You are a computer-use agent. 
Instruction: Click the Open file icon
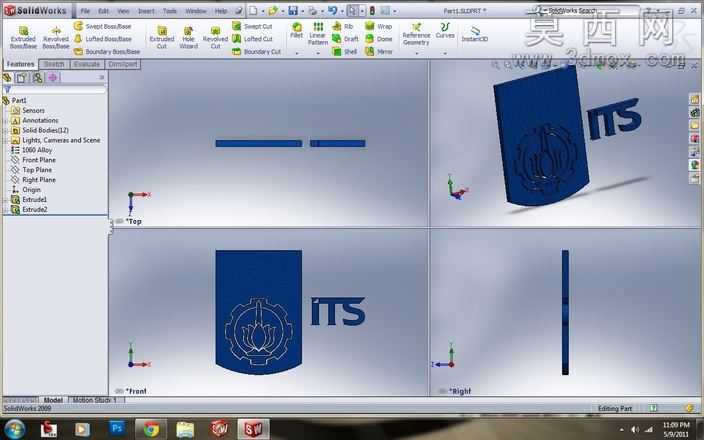point(273,10)
